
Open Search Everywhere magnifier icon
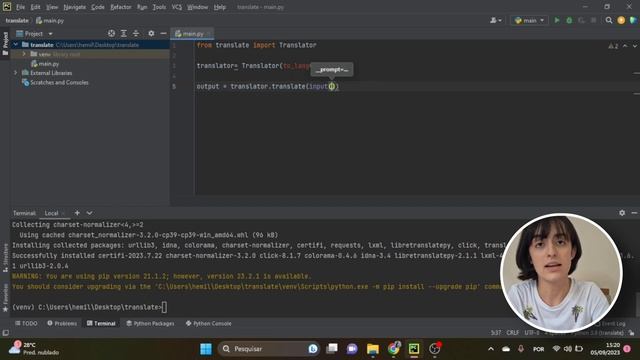(x=609, y=20)
